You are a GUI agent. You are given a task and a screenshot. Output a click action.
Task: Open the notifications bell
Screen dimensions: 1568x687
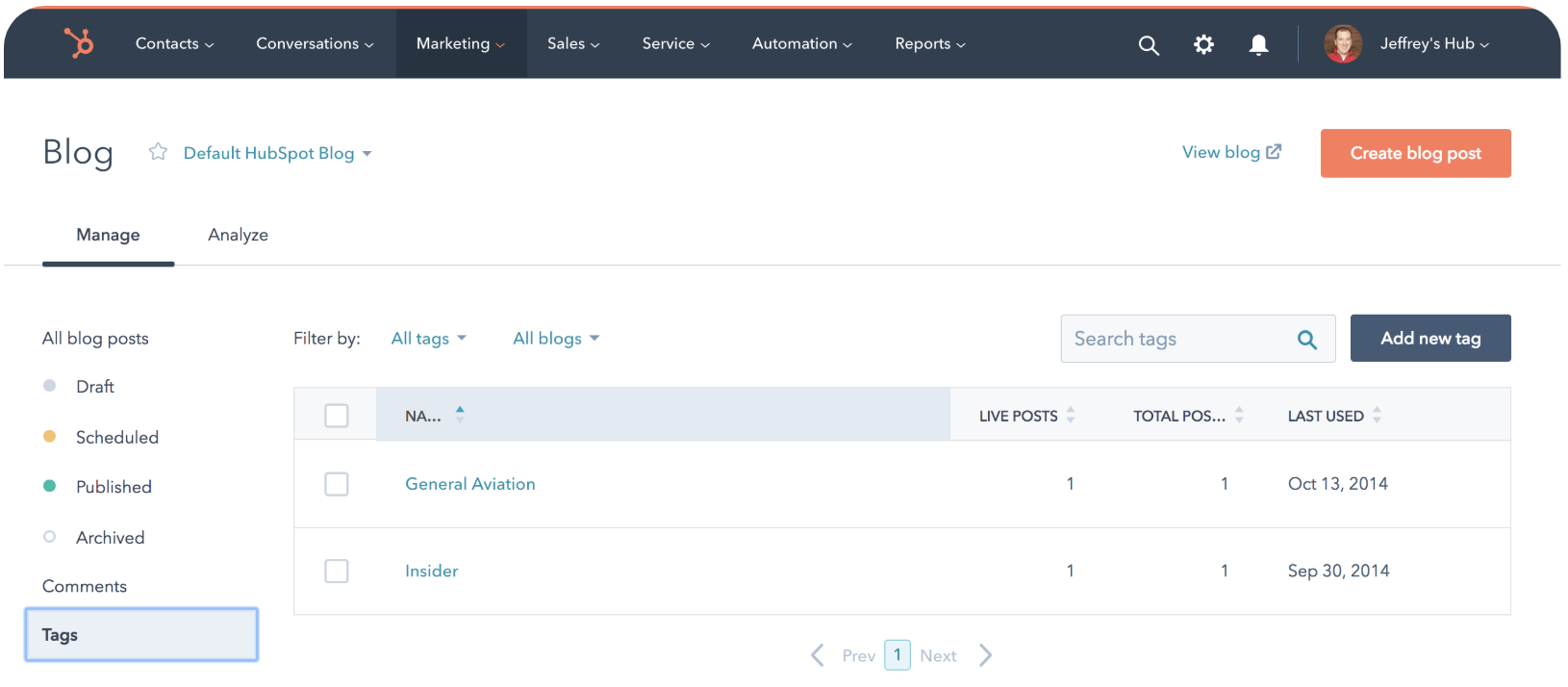[1258, 44]
